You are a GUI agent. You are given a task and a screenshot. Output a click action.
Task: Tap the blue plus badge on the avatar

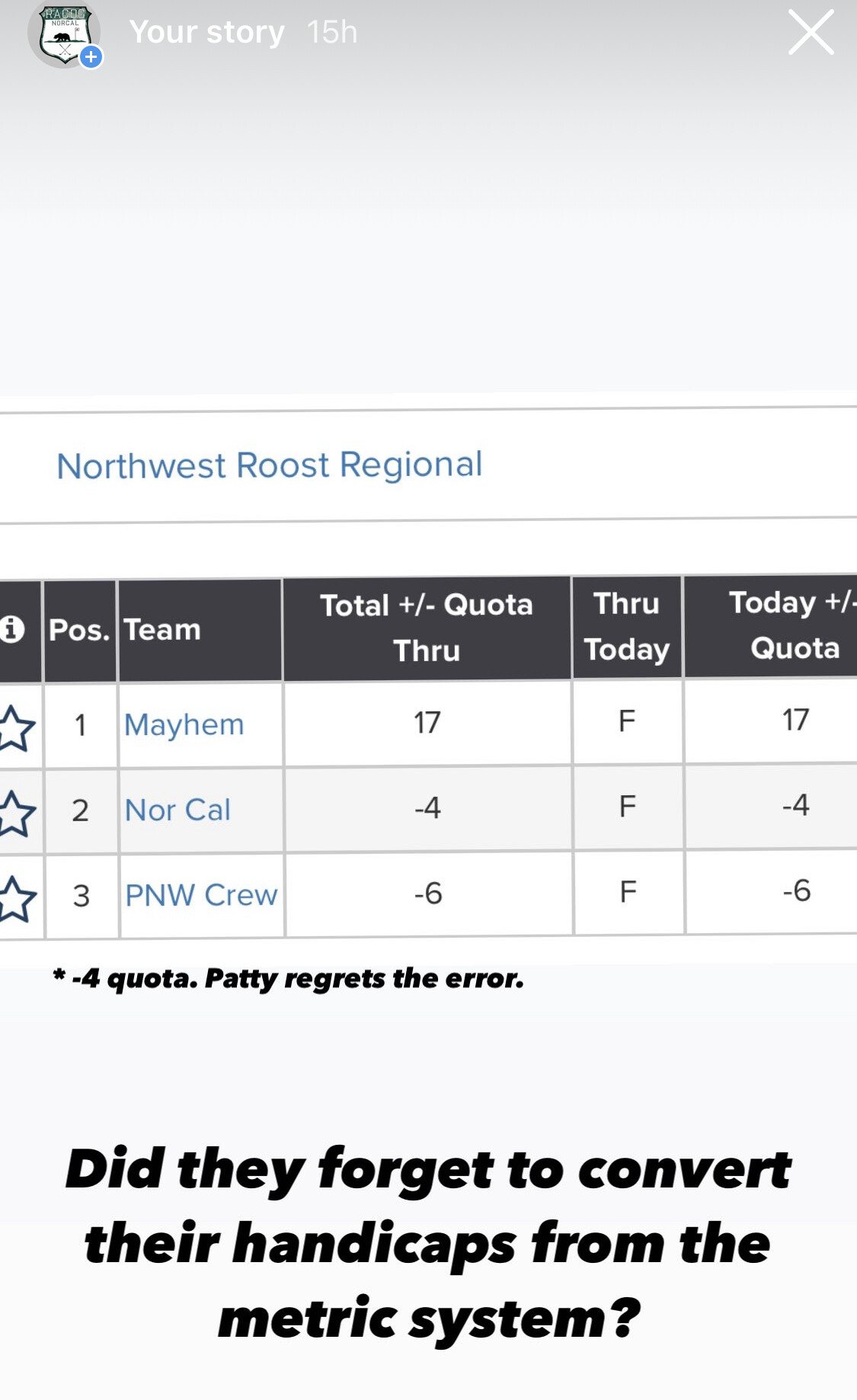[91, 56]
